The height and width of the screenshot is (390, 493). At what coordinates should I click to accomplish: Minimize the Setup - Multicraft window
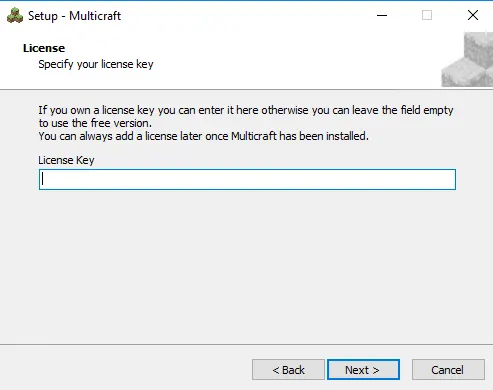click(382, 15)
